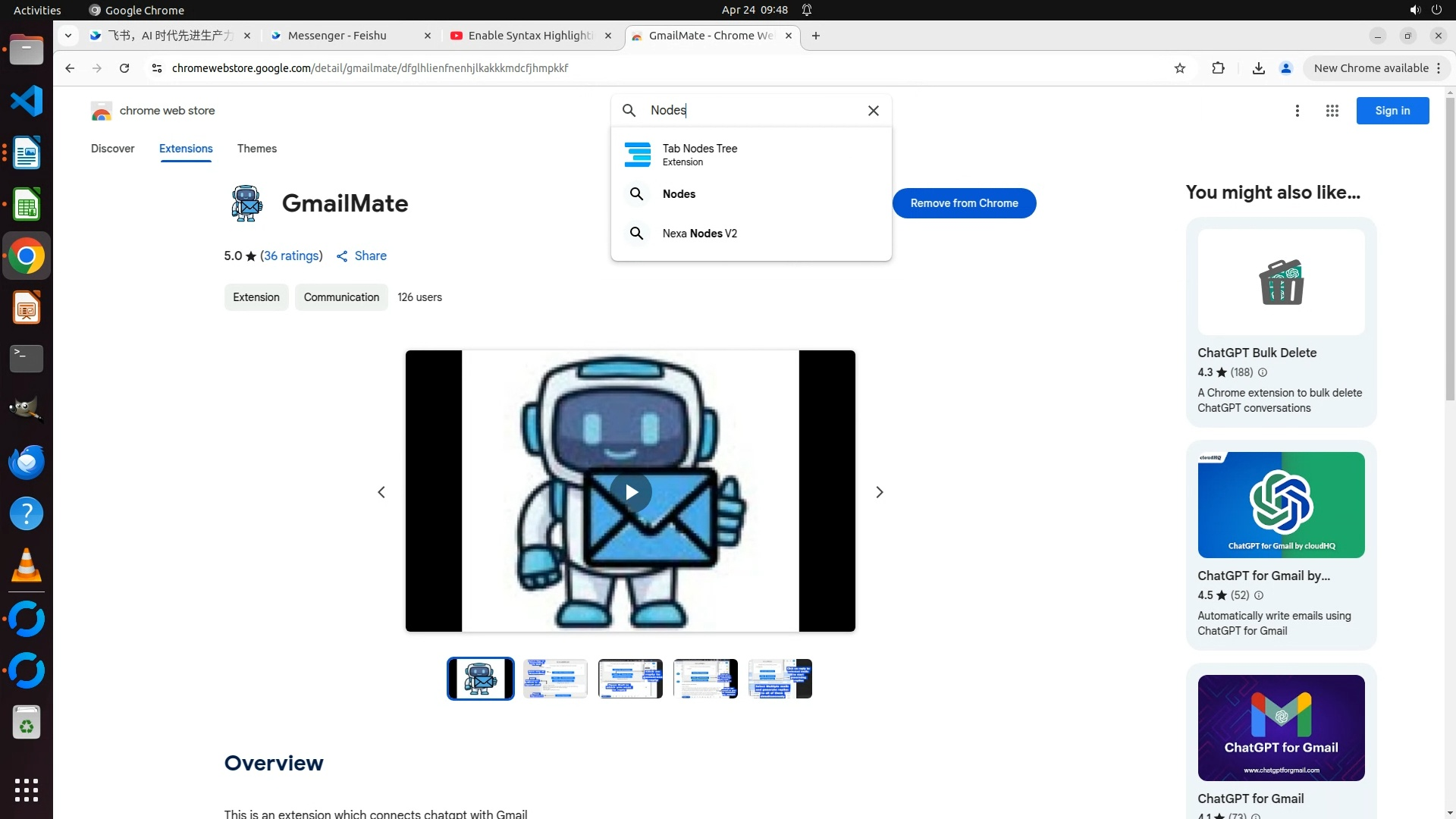Click info icon next to ChatGPT Bulk Delete rating
Image resolution: width=1456 pixels, height=819 pixels.
1263,372
